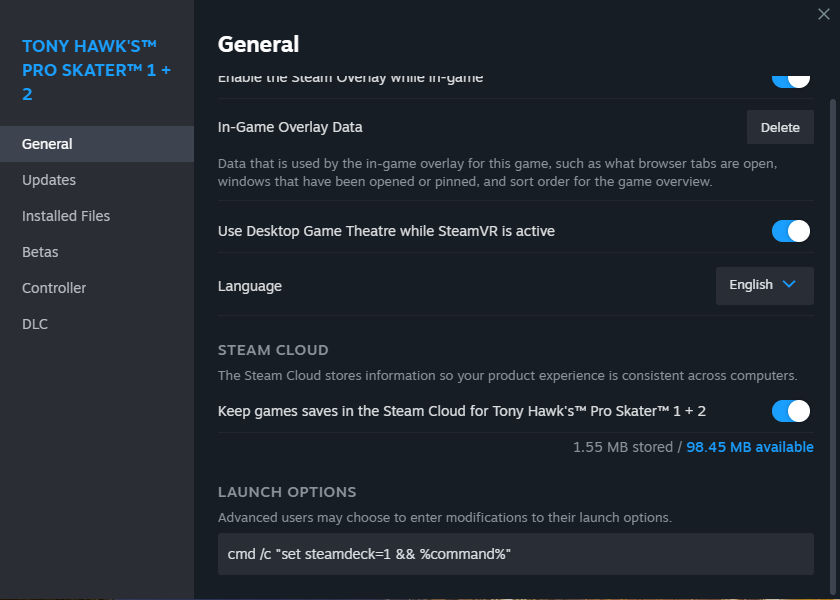Open the Language dropdown set to English

pos(764,285)
